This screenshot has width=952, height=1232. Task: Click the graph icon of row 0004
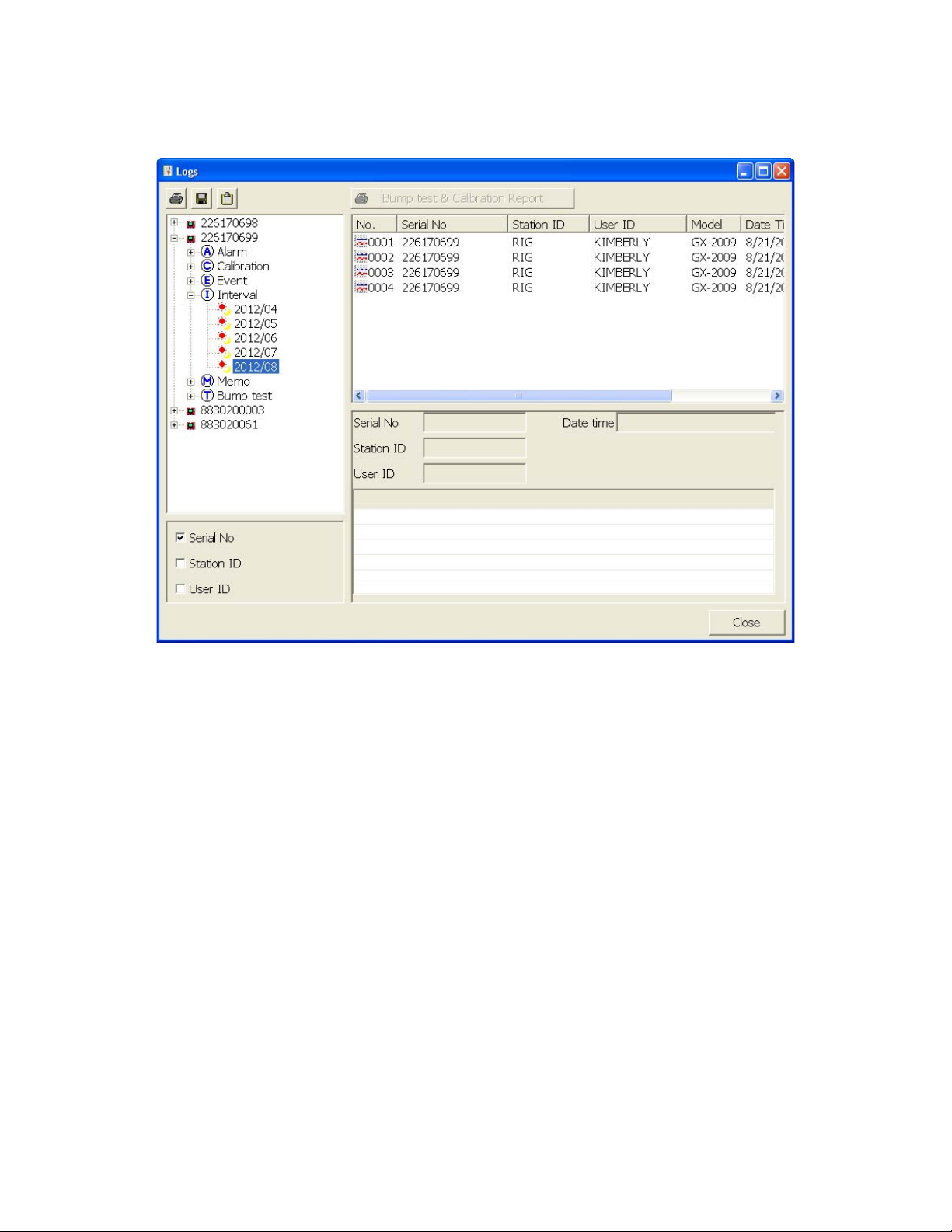[361, 288]
